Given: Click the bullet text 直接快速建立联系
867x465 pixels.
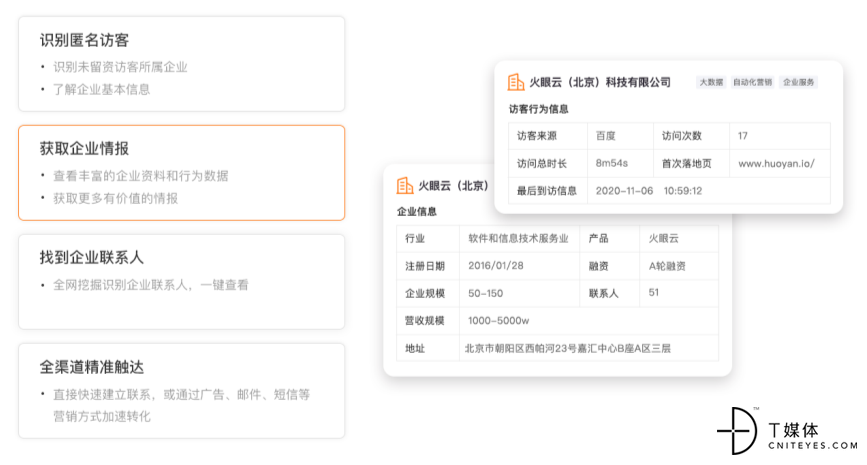Looking at the screenshot, I should [102, 394].
